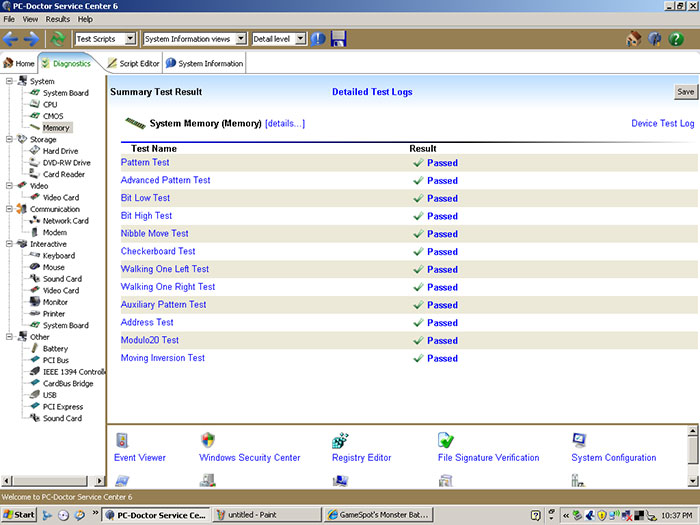Click the [details...] link for System Memory
This screenshot has width=700, height=525.
tap(285, 123)
